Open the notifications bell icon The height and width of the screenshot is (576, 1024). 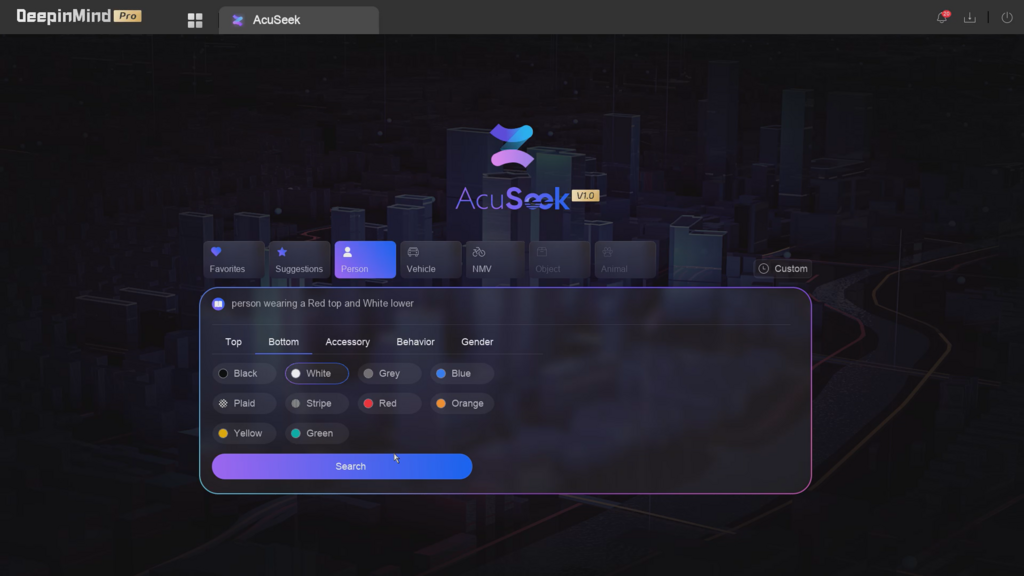(942, 18)
